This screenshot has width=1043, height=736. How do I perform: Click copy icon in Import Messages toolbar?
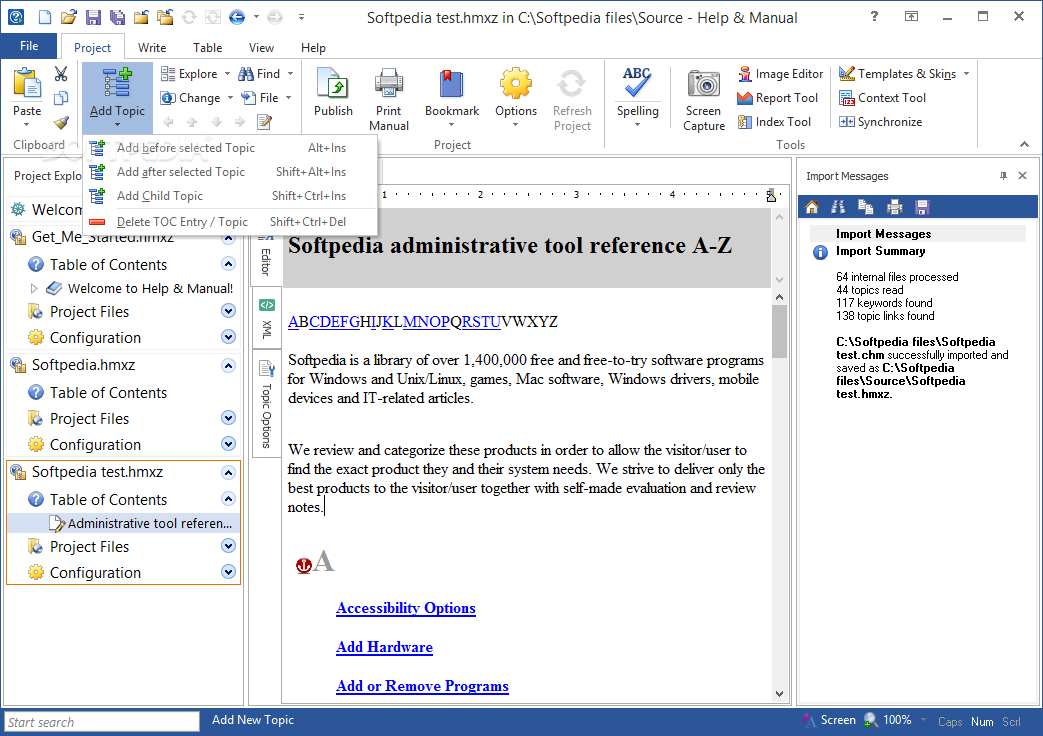865,207
